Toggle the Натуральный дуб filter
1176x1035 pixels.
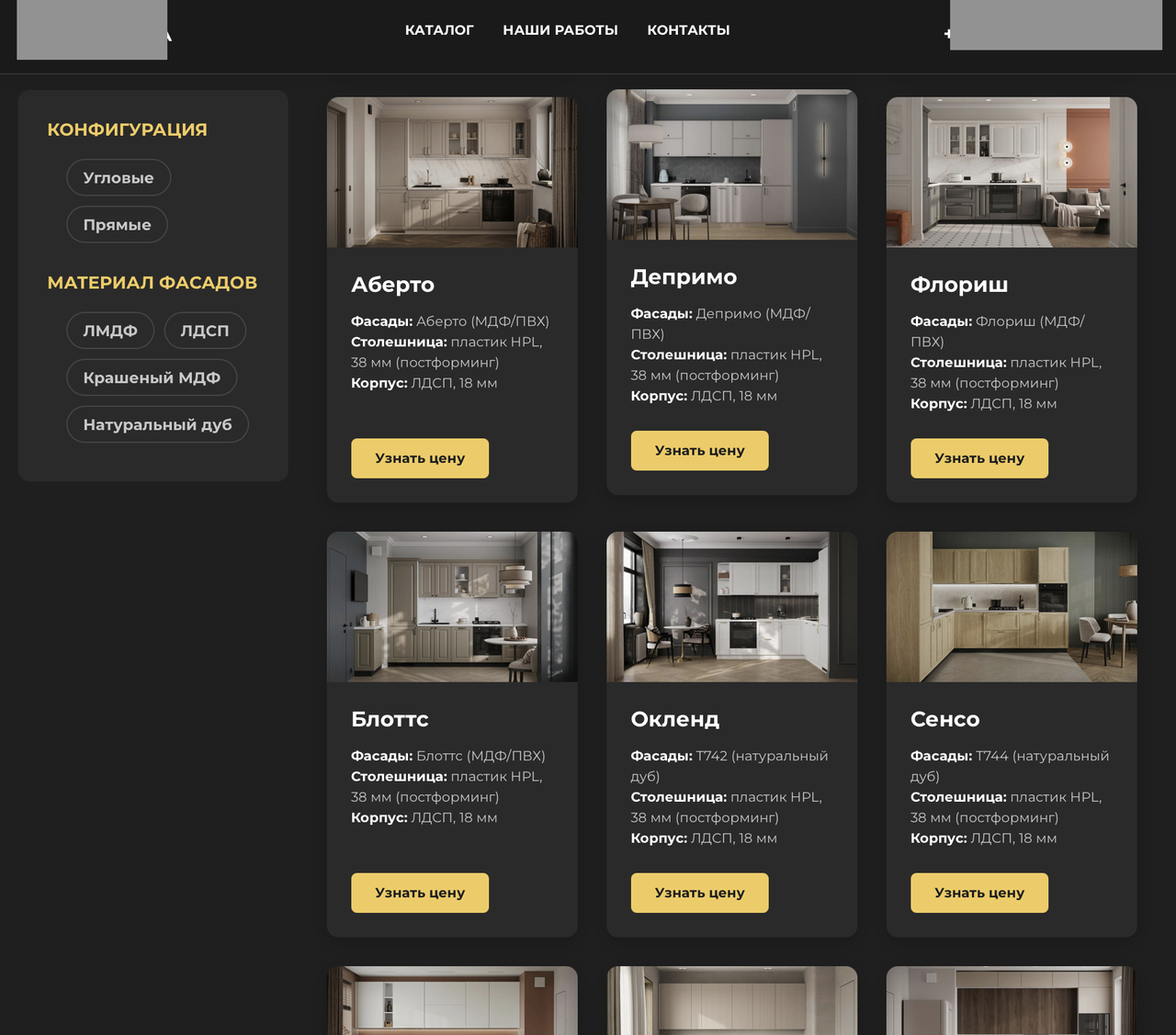pos(157,424)
